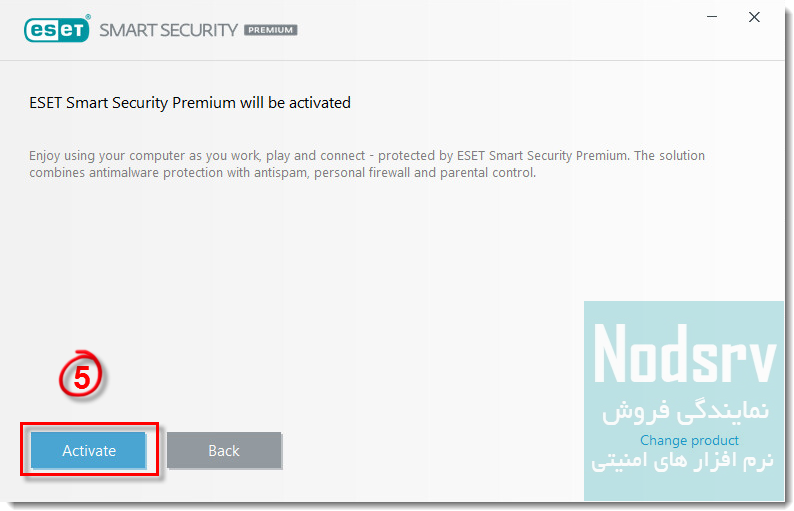The height and width of the screenshot is (511, 794).
Task: Go back with the Back button
Action: (x=224, y=450)
